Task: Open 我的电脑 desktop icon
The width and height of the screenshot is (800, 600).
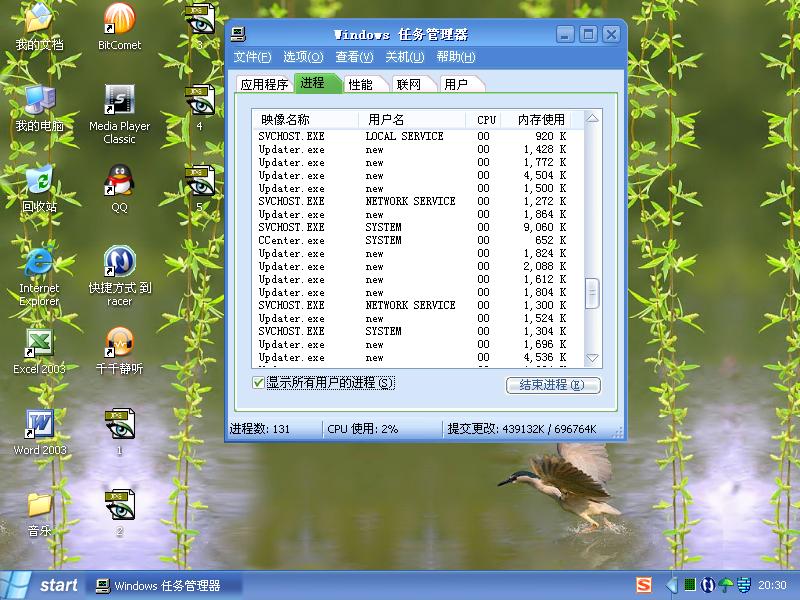Action: pos(39,108)
